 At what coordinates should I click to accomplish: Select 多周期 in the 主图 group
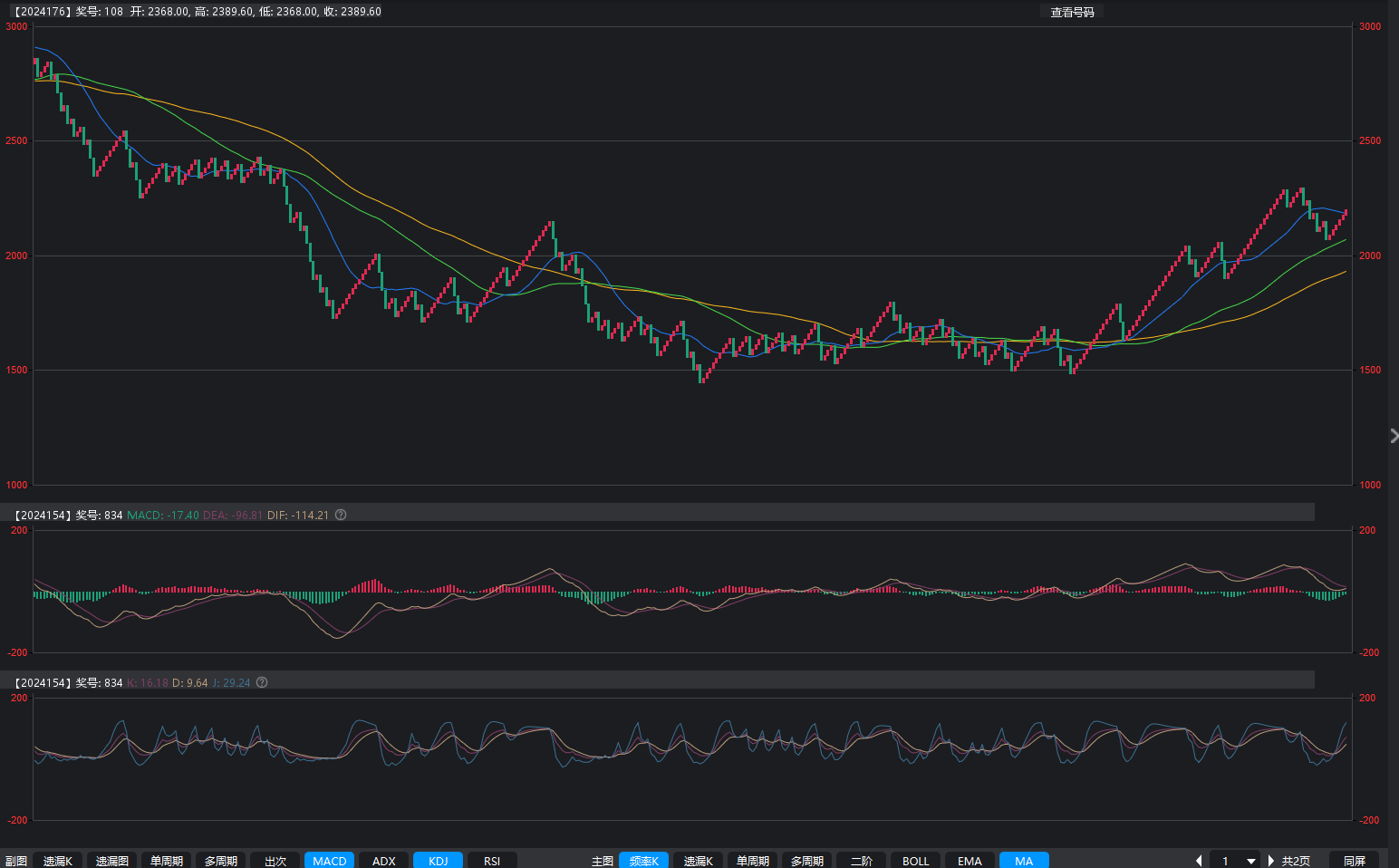(x=807, y=861)
